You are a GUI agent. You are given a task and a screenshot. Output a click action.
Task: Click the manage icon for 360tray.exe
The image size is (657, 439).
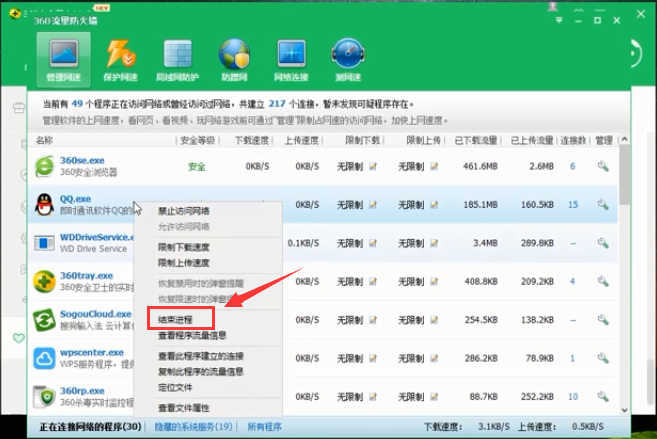[x=603, y=281]
